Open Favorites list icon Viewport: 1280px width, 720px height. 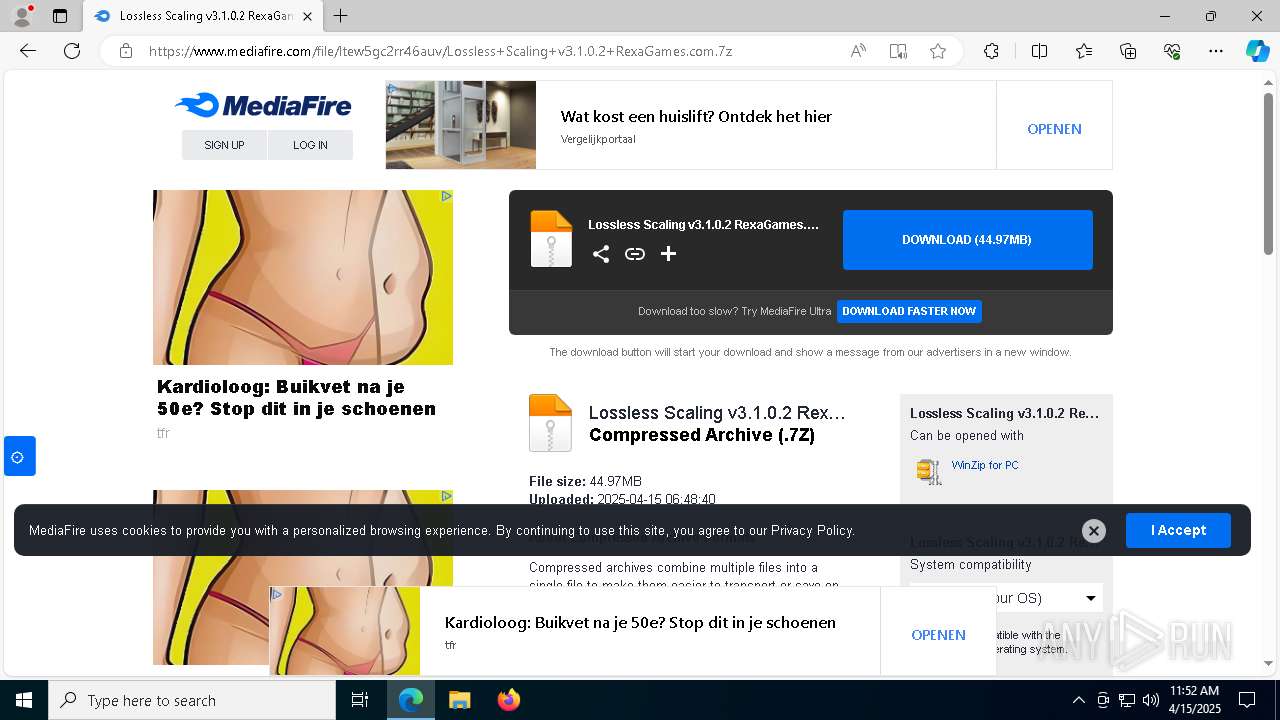[x=1084, y=51]
